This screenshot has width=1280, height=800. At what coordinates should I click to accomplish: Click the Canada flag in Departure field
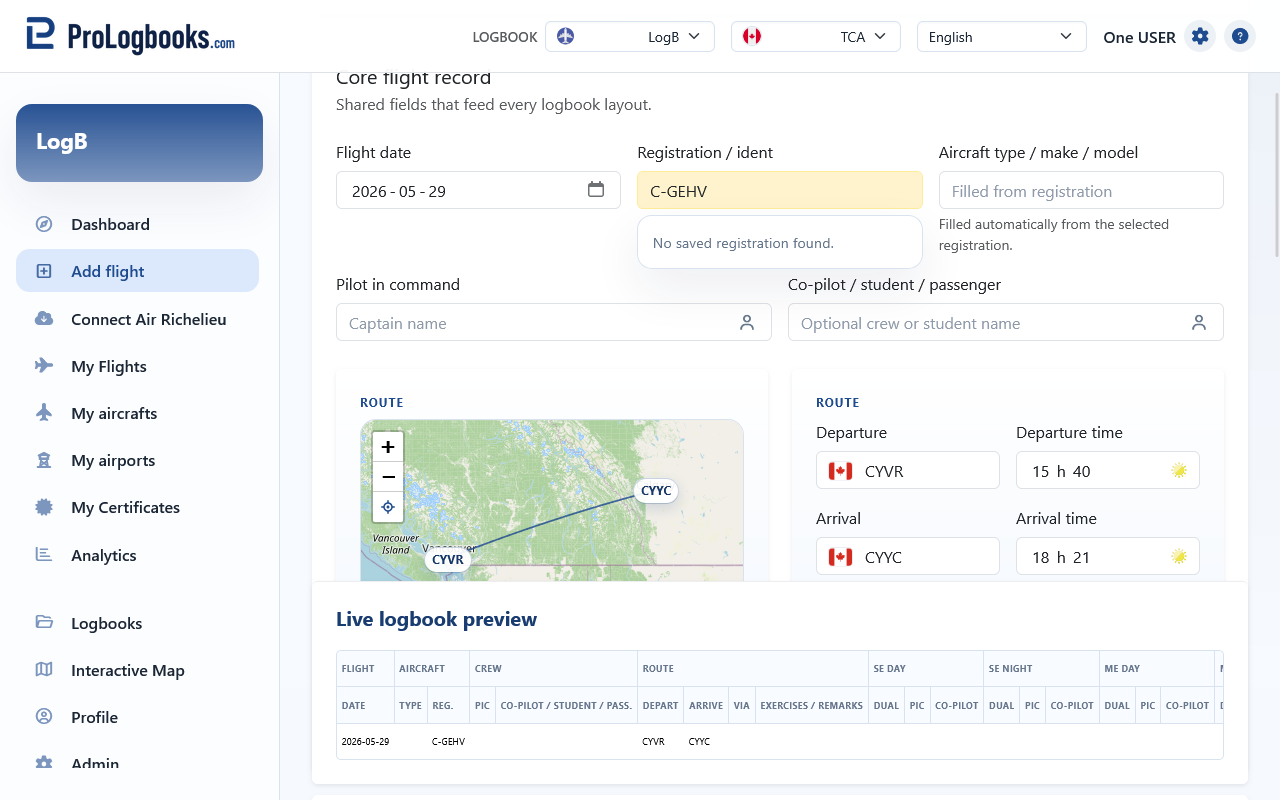click(x=840, y=470)
